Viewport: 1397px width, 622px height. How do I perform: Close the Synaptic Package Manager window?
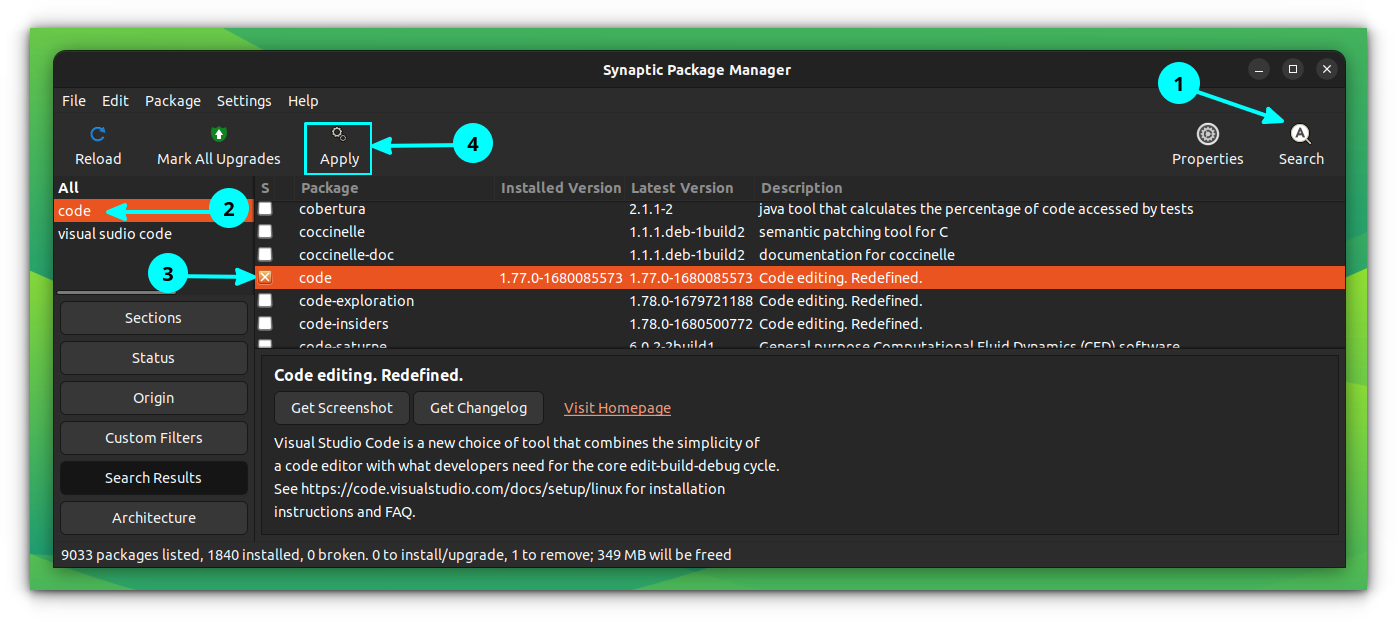click(1327, 69)
